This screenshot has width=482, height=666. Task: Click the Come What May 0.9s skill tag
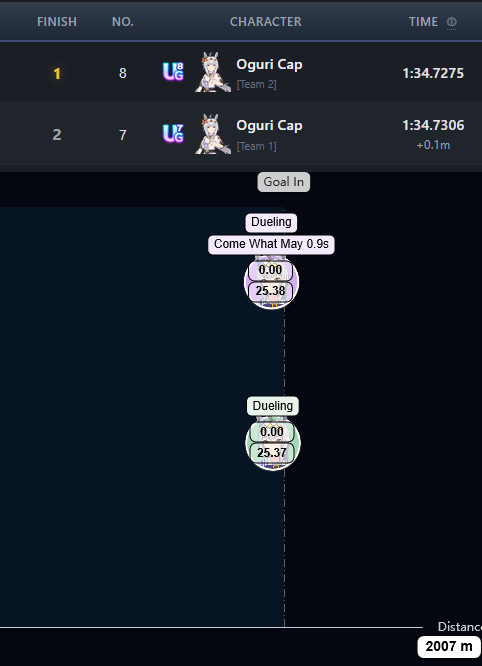(x=271, y=244)
